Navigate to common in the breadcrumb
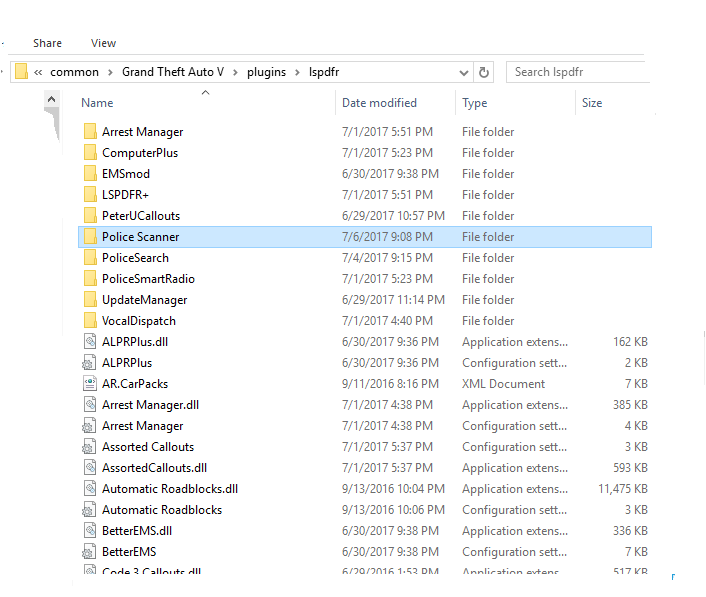 tap(74, 72)
